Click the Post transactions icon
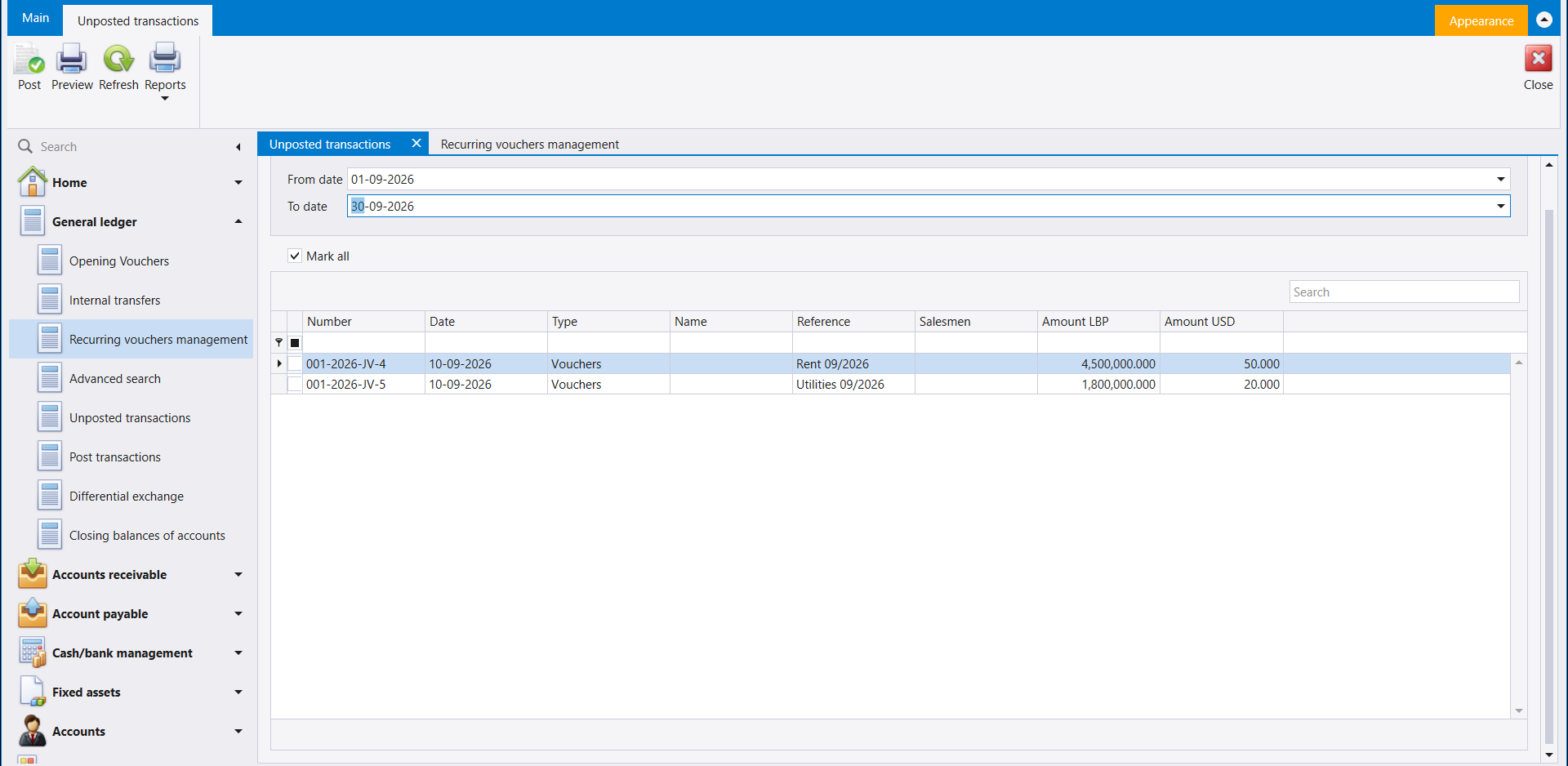This screenshot has height=766, width=1568. [x=50, y=456]
